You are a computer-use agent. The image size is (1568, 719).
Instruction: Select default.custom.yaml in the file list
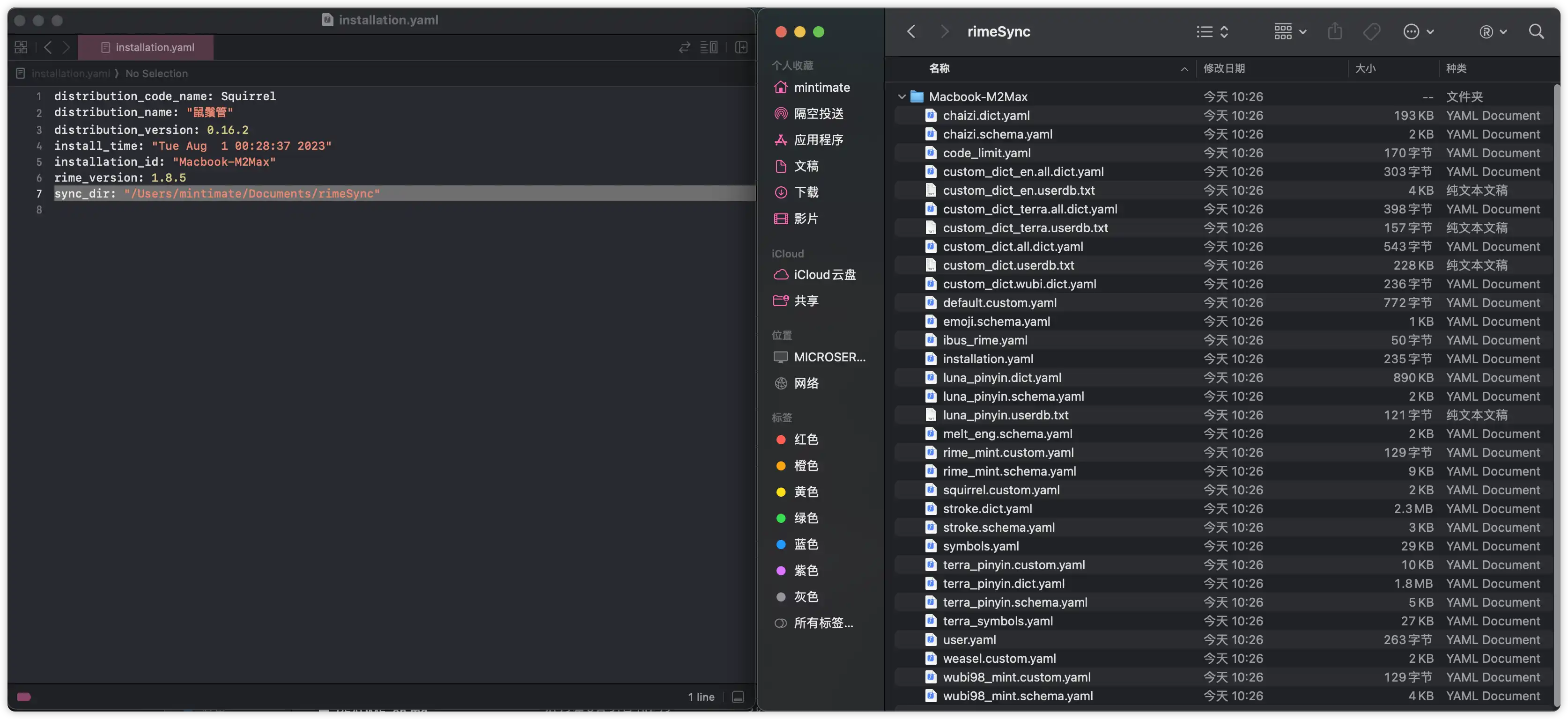pyautogui.click(x=1223, y=303)
